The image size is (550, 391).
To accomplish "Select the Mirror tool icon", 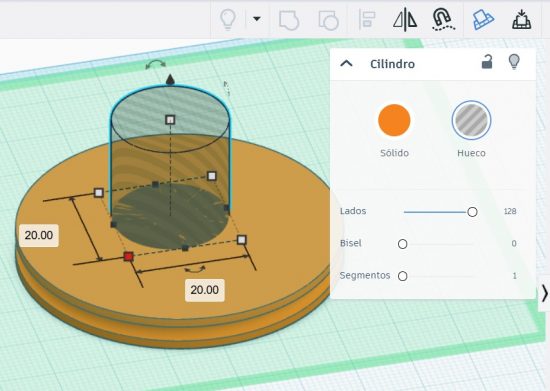I will point(405,19).
